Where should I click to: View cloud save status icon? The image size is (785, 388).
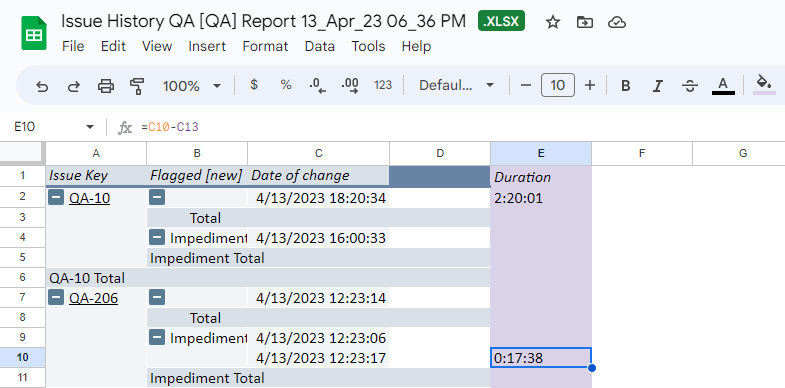(x=617, y=22)
